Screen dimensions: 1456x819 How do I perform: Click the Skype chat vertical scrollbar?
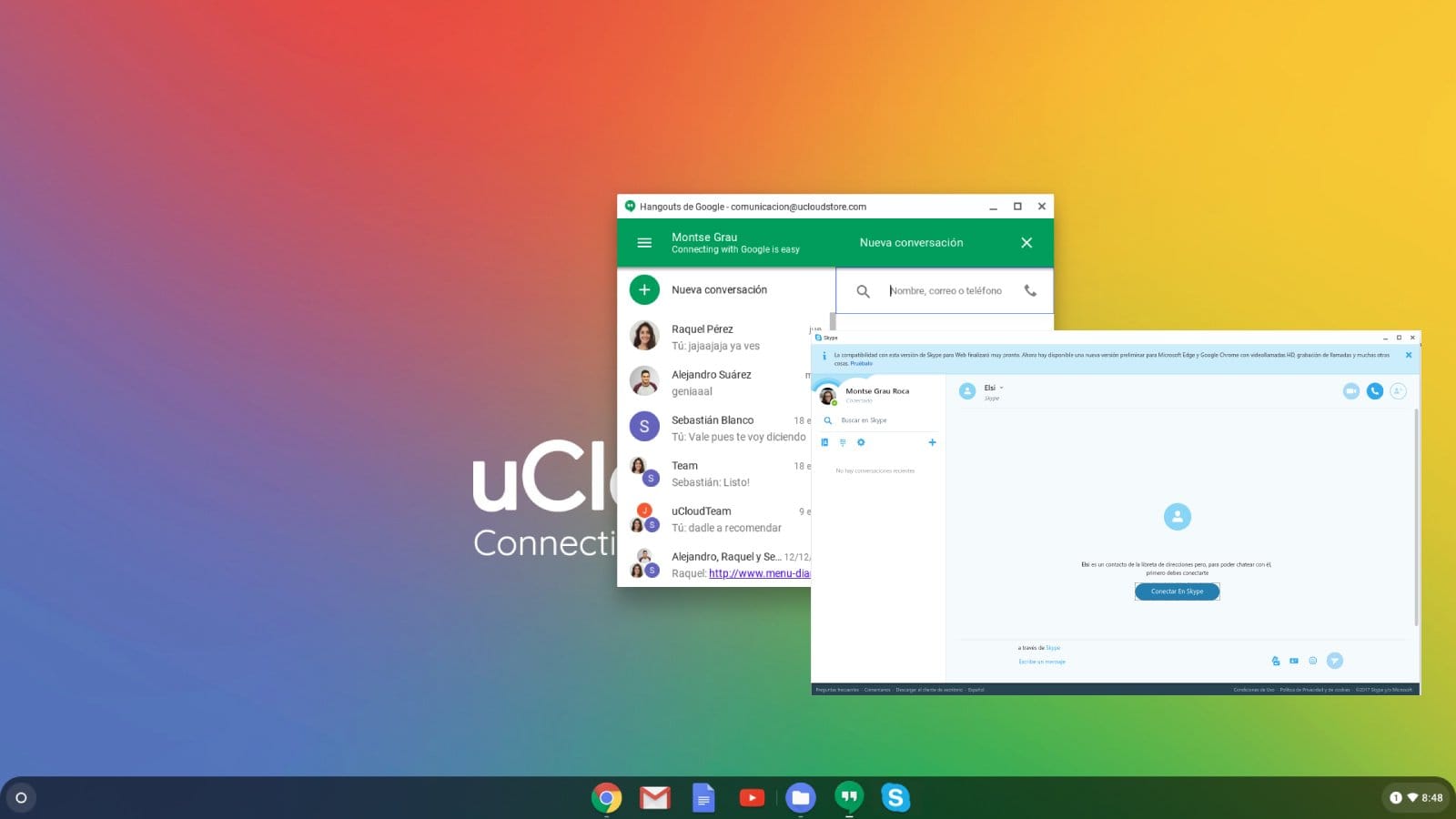pos(1416,517)
